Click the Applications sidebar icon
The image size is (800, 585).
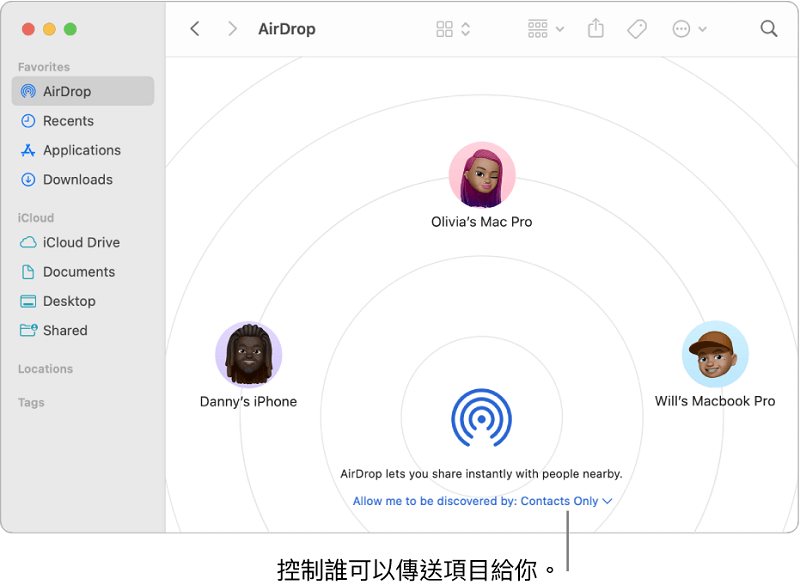pyautogui.click(x=28, y=150)
